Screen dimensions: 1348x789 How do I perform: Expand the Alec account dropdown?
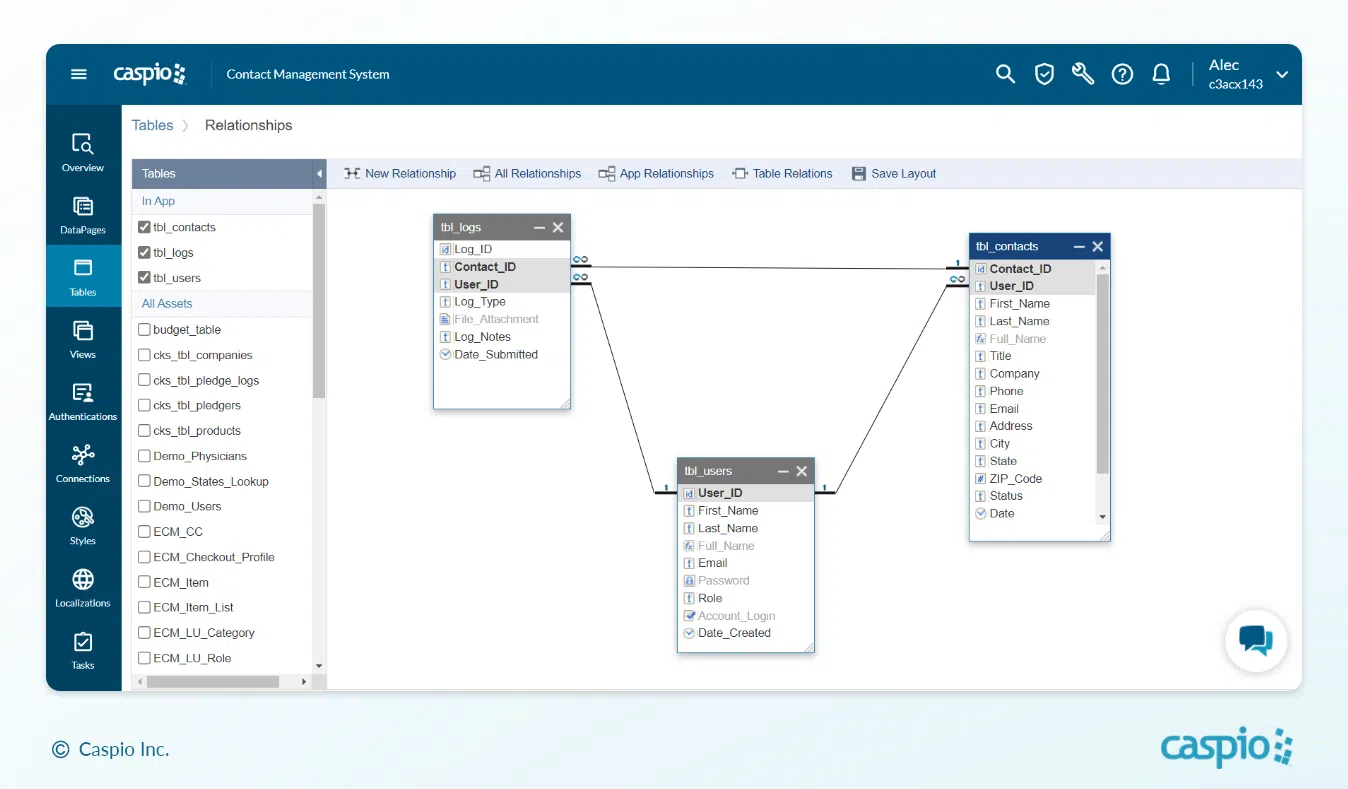click(x=1281, y=75)
